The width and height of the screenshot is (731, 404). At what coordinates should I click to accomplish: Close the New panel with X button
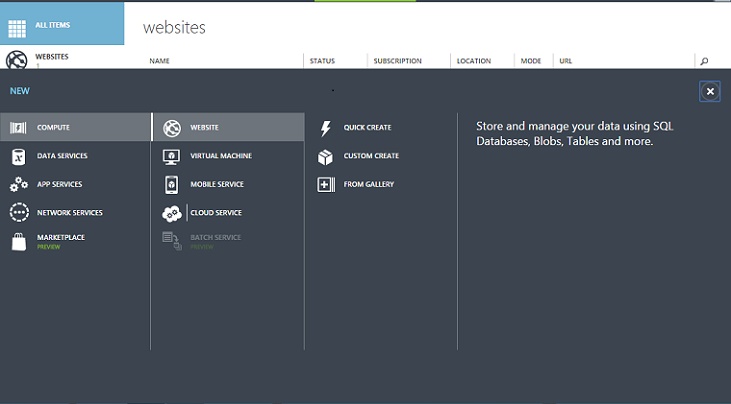click(710, 91)
